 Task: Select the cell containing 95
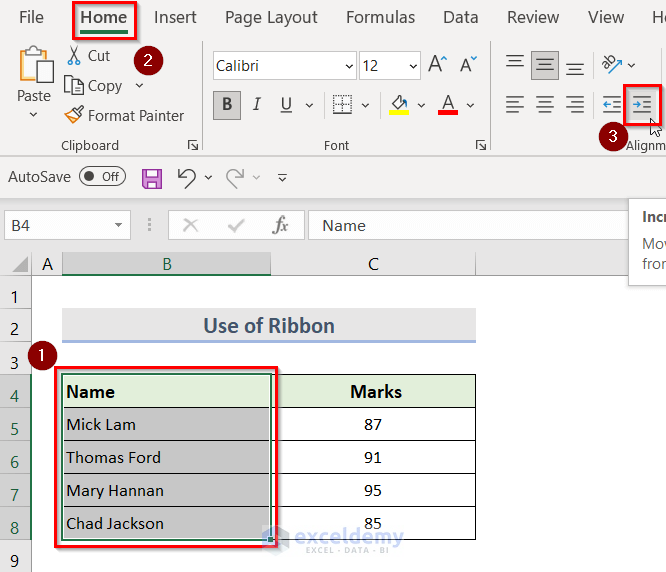click(373, 490)
